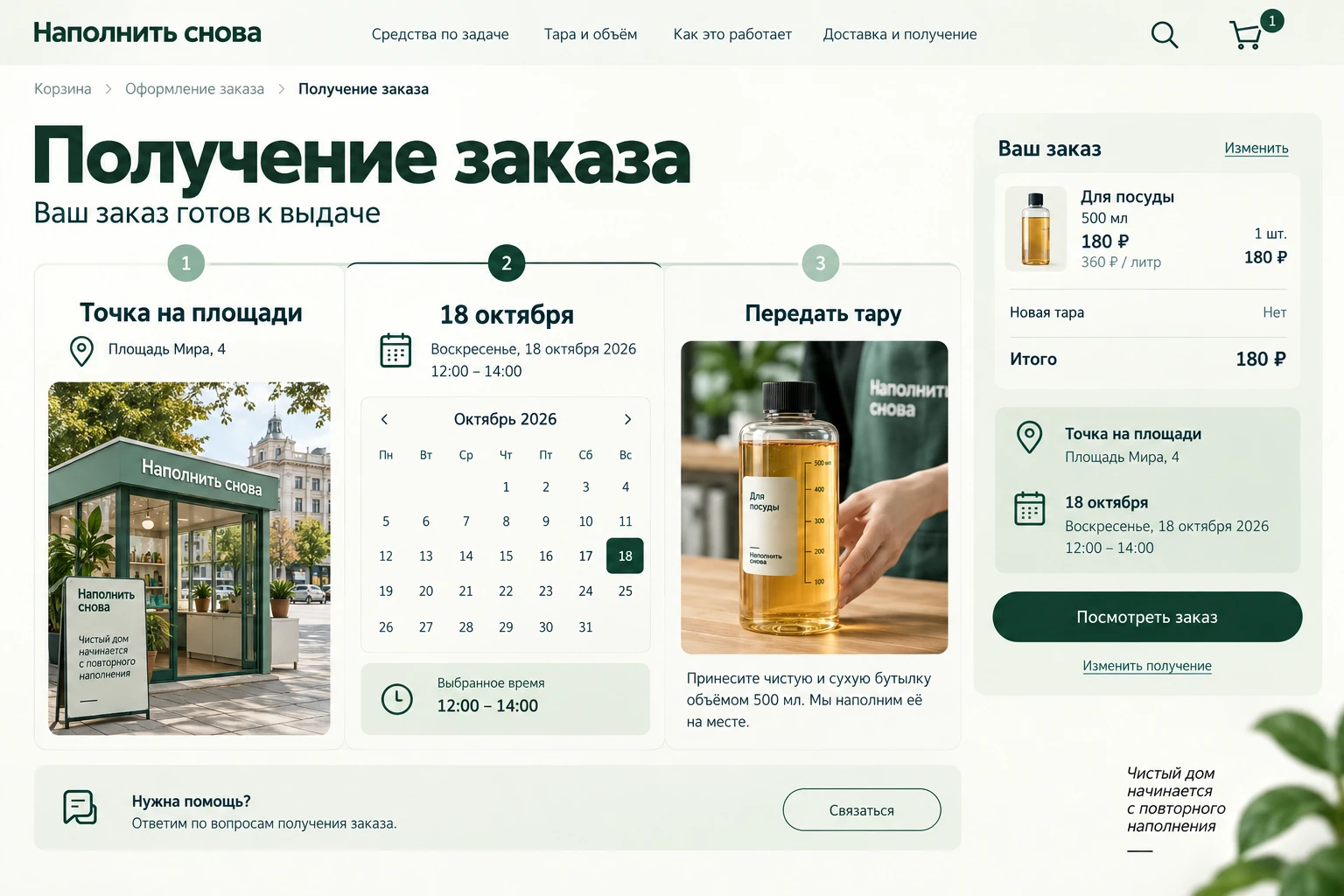Click the Новая тара row value Нет
This screenshot has width=1344, height=896.
[1274, 312]
